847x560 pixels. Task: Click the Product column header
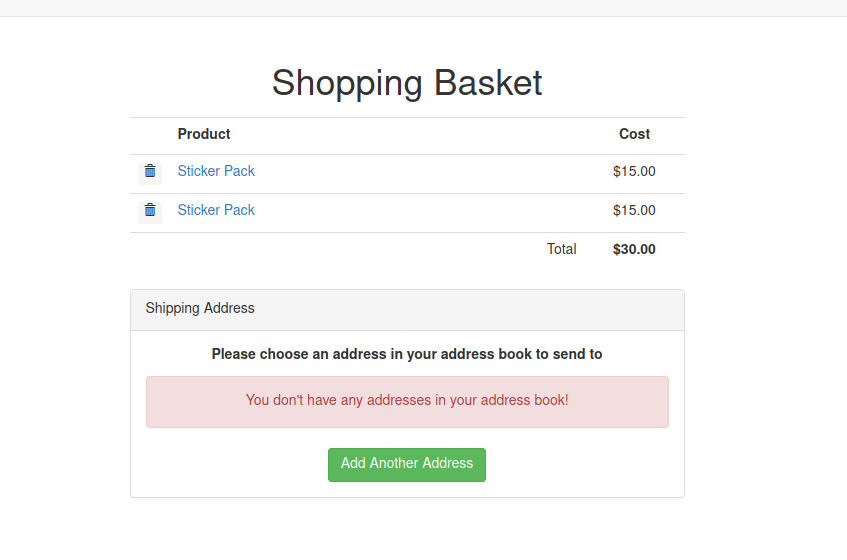pyautogui.click(x=204, y=134)
